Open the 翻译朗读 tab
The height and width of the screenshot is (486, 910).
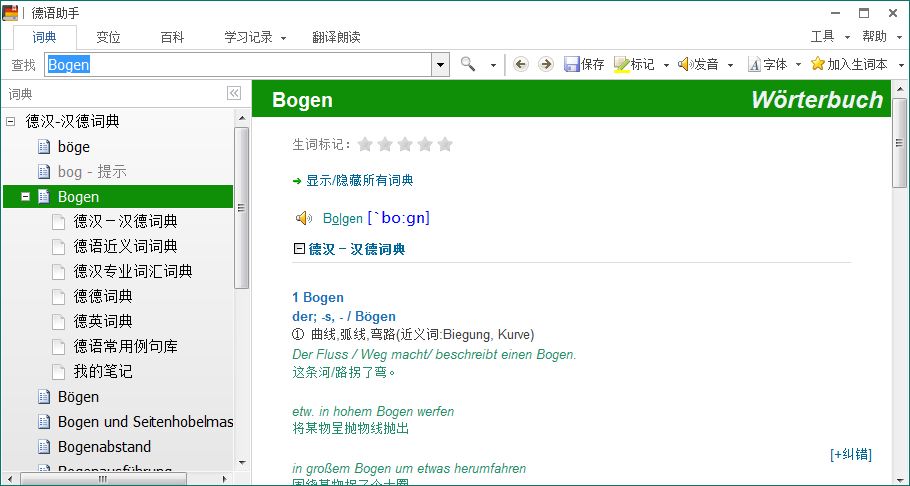336,37
